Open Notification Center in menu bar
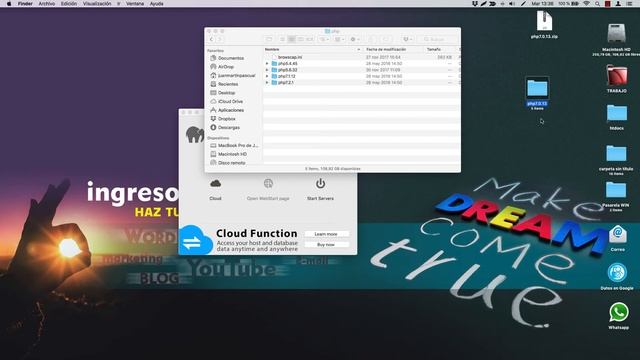Viewport: 640px width, 360px height. tap(629, 4)
